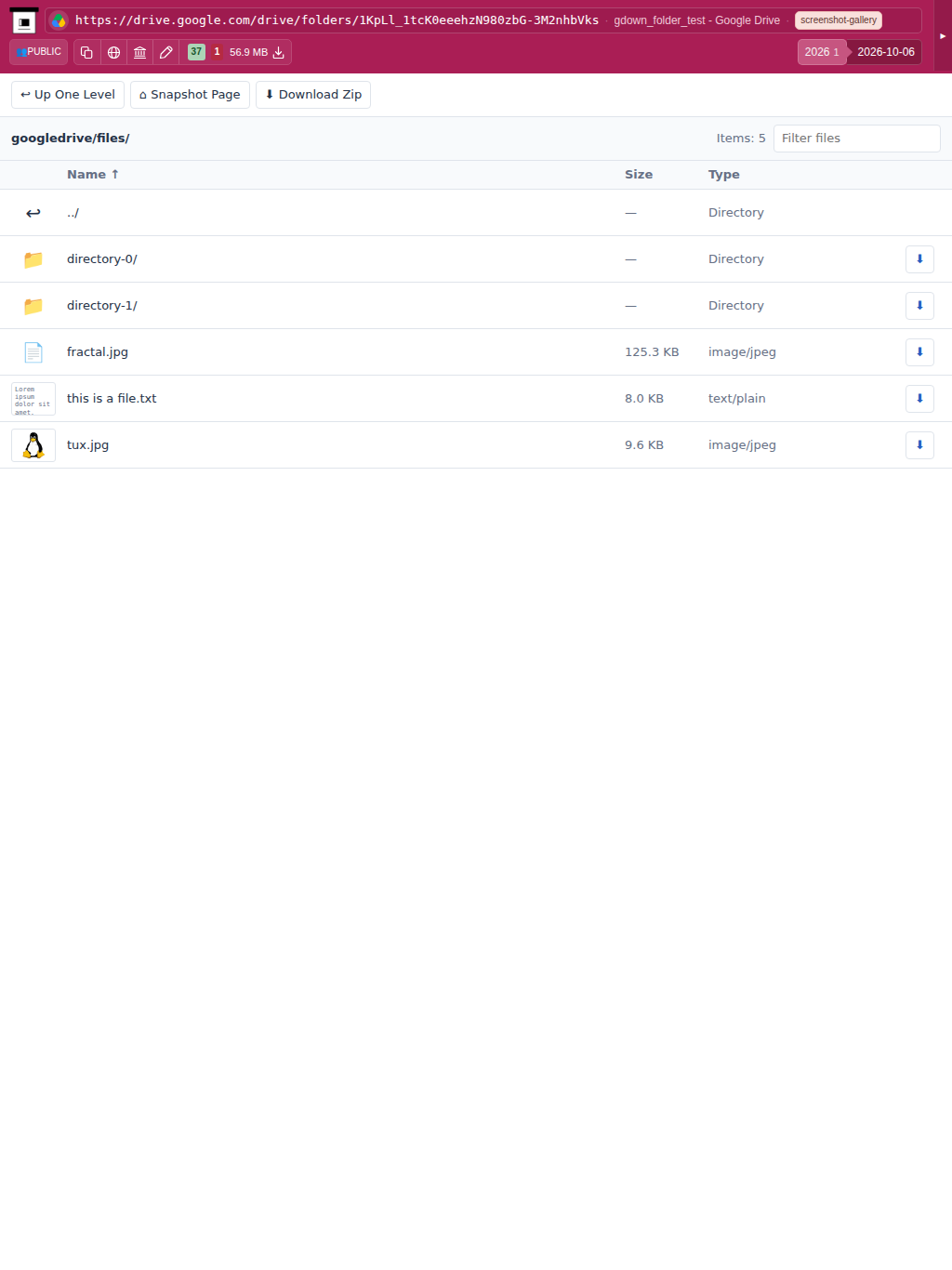Click the parent directory return arrow icon
This screenshot has width=952, height=1270.
click(33, 213)
